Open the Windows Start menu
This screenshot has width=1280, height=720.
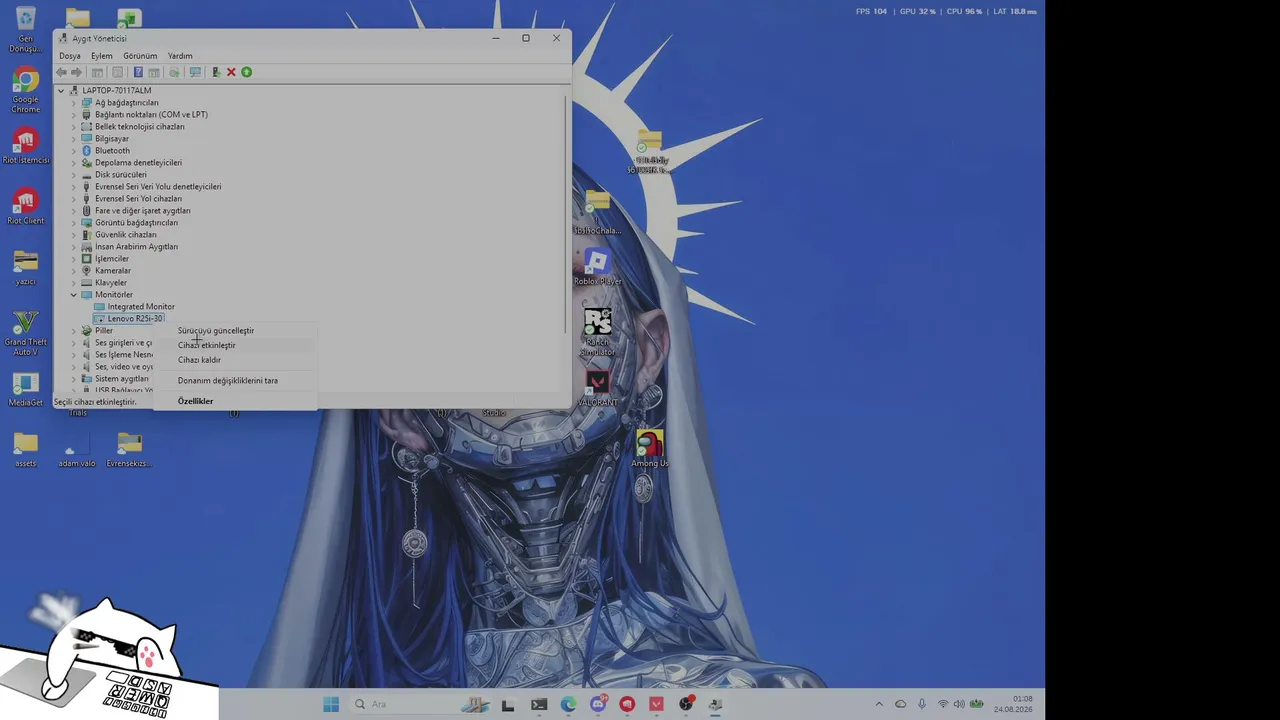pos(331,704)
